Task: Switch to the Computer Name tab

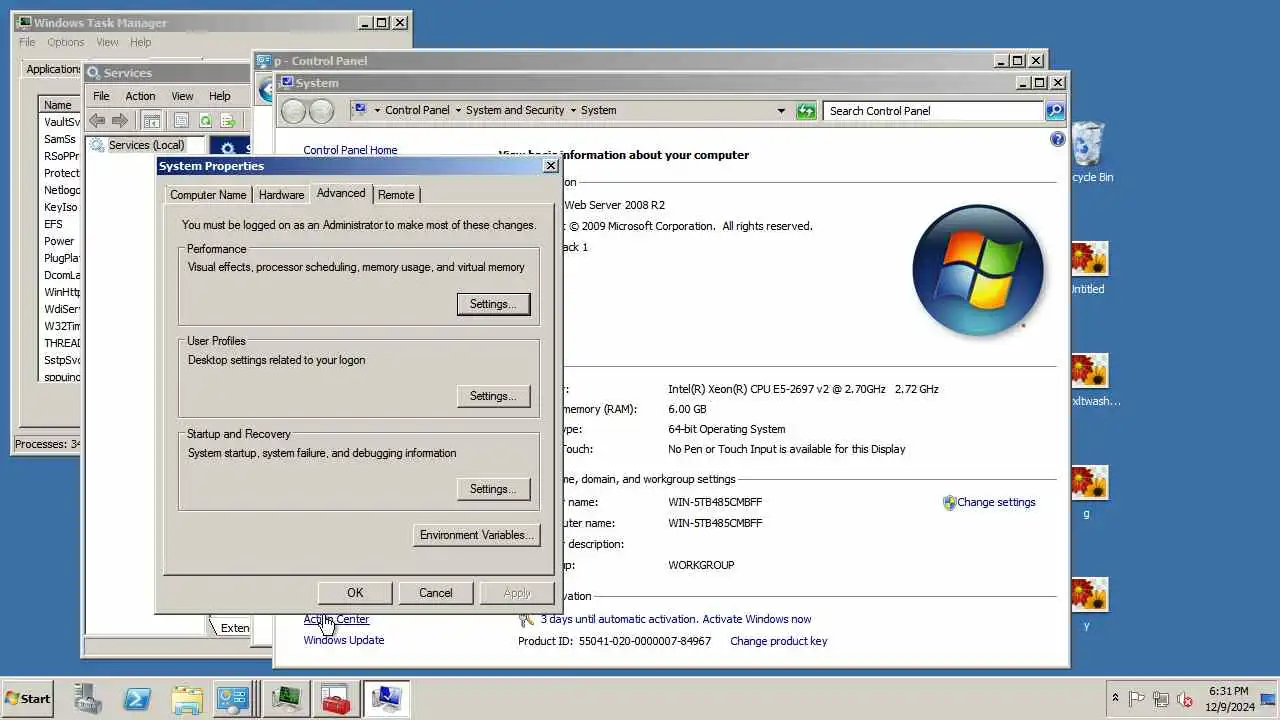Action: [208, 195]
